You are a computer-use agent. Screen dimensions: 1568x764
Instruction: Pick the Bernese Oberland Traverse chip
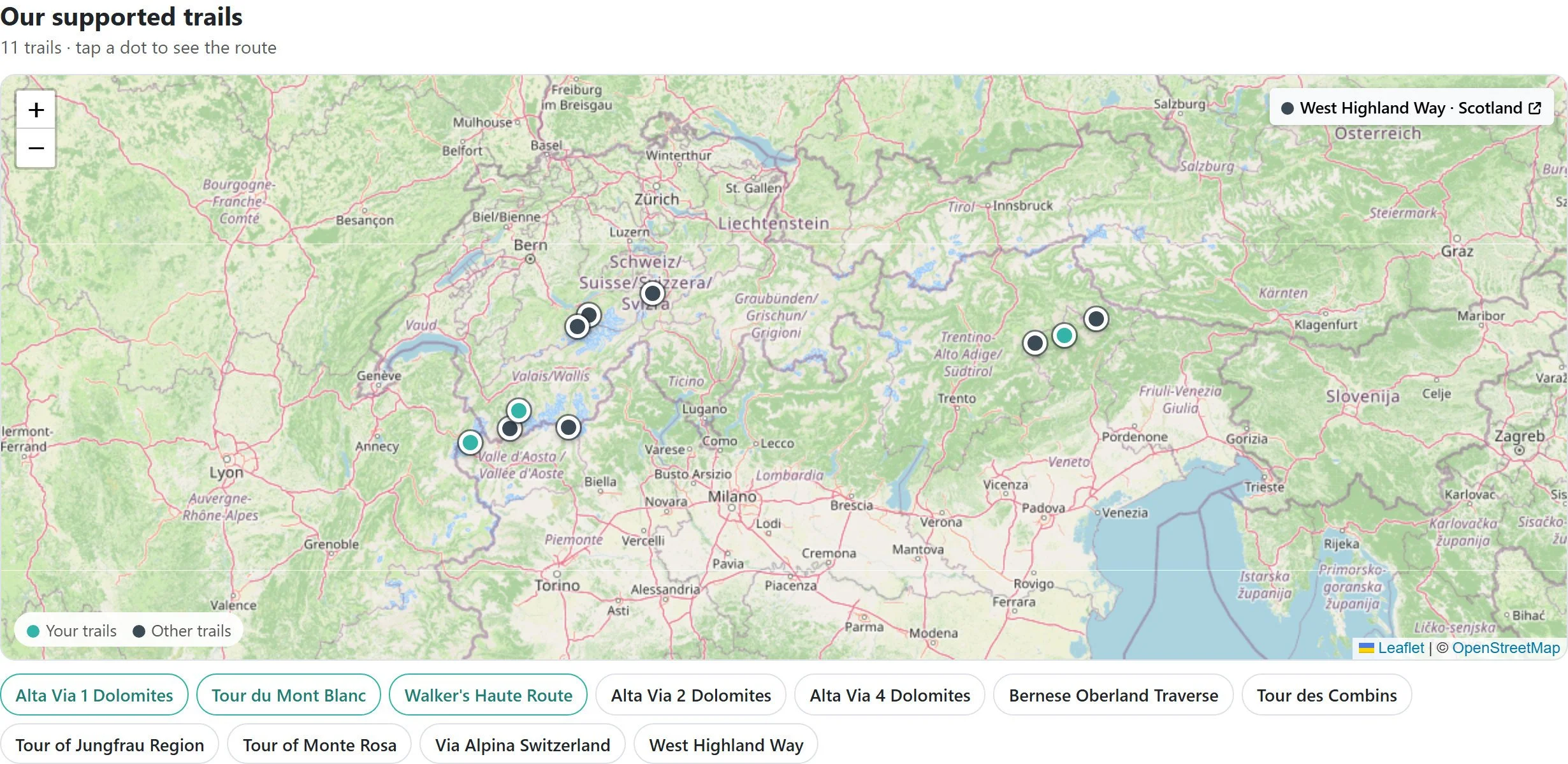click(1114, 694)
